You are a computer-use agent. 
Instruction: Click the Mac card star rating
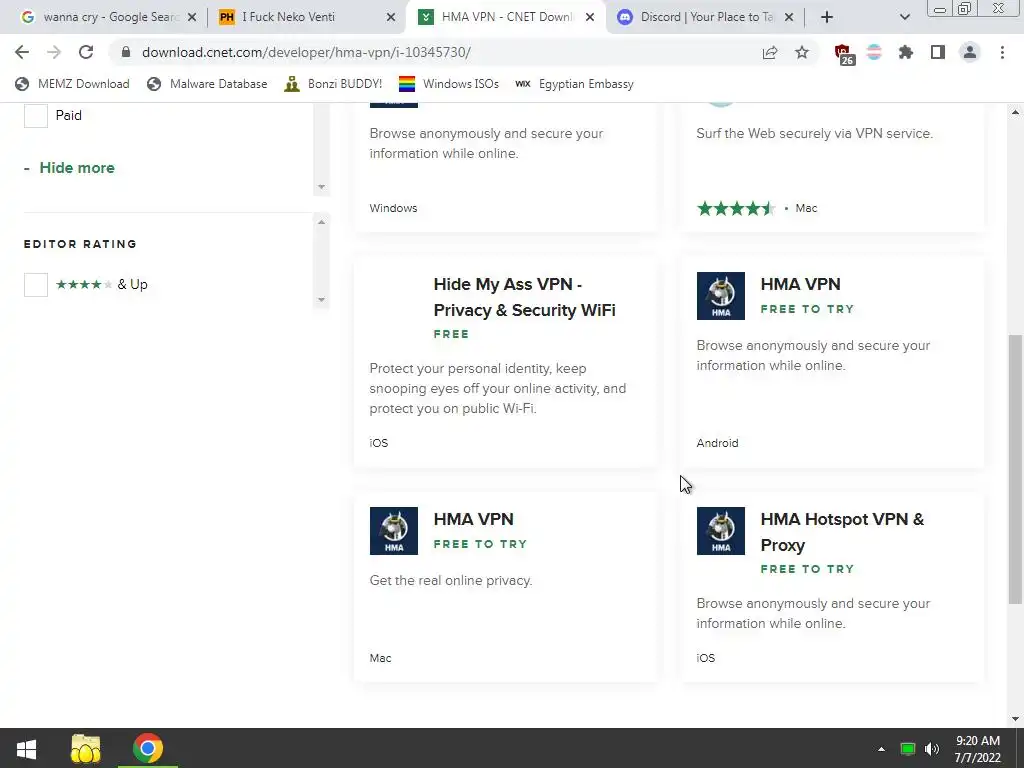(x=736, y=208)
